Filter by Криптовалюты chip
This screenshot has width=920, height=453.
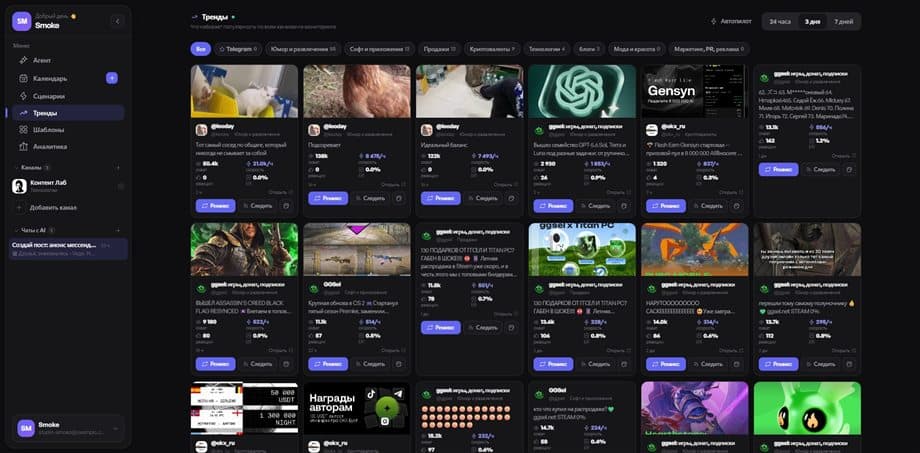coord(492,49)
